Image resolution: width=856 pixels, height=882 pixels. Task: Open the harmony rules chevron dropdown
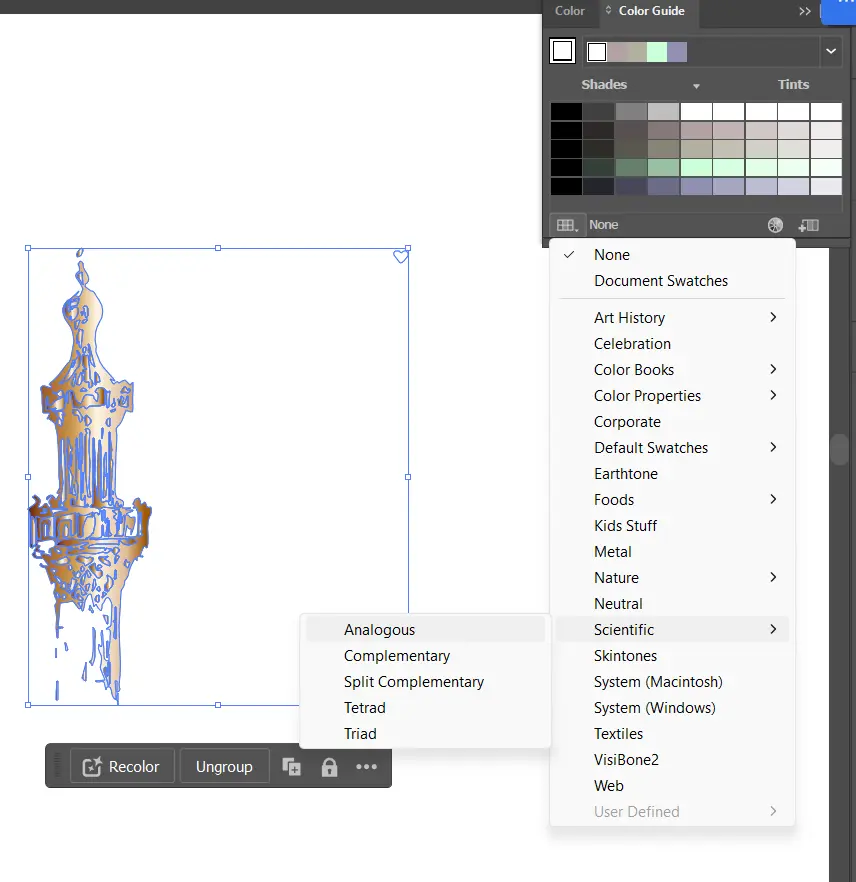[x=831, y=50]
